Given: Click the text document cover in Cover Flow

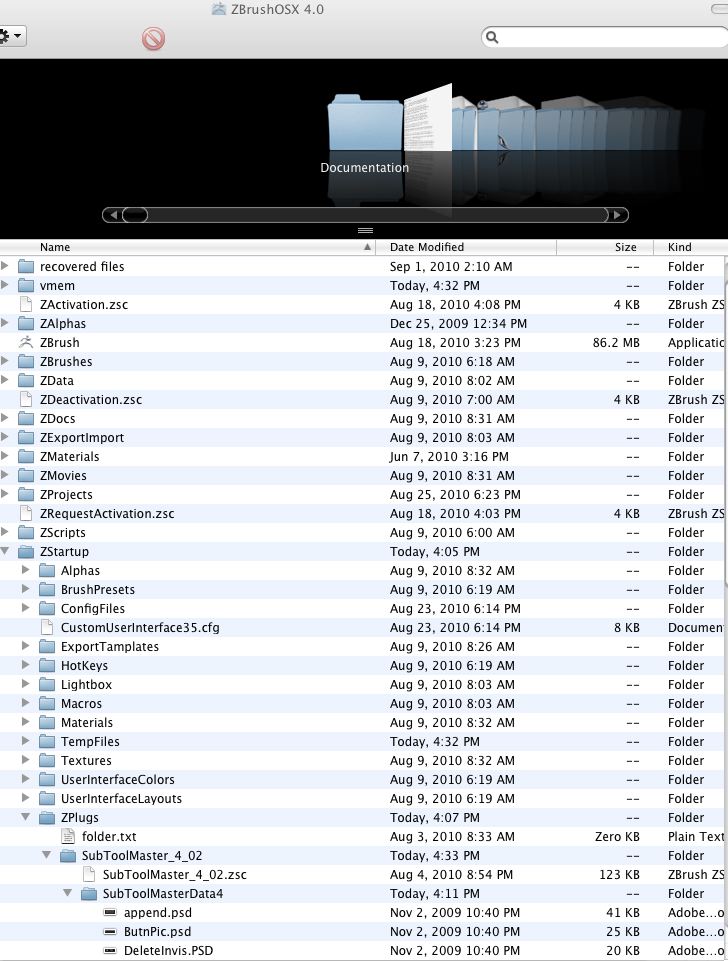Looking at the screenshot, I should tap(428, 118).
